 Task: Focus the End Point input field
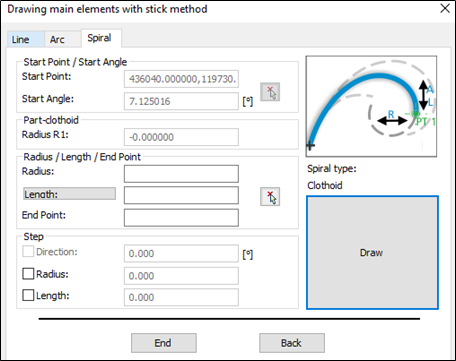(x=181, y=218)
